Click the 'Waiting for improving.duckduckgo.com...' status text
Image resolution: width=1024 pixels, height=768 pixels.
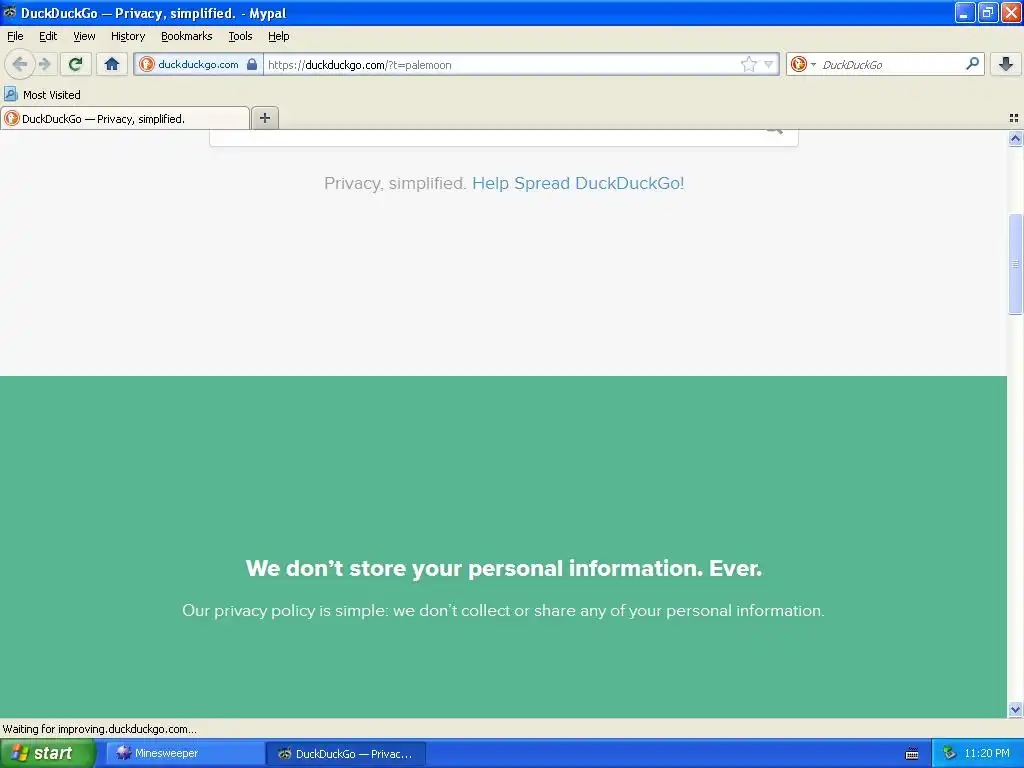pos(99,729)
